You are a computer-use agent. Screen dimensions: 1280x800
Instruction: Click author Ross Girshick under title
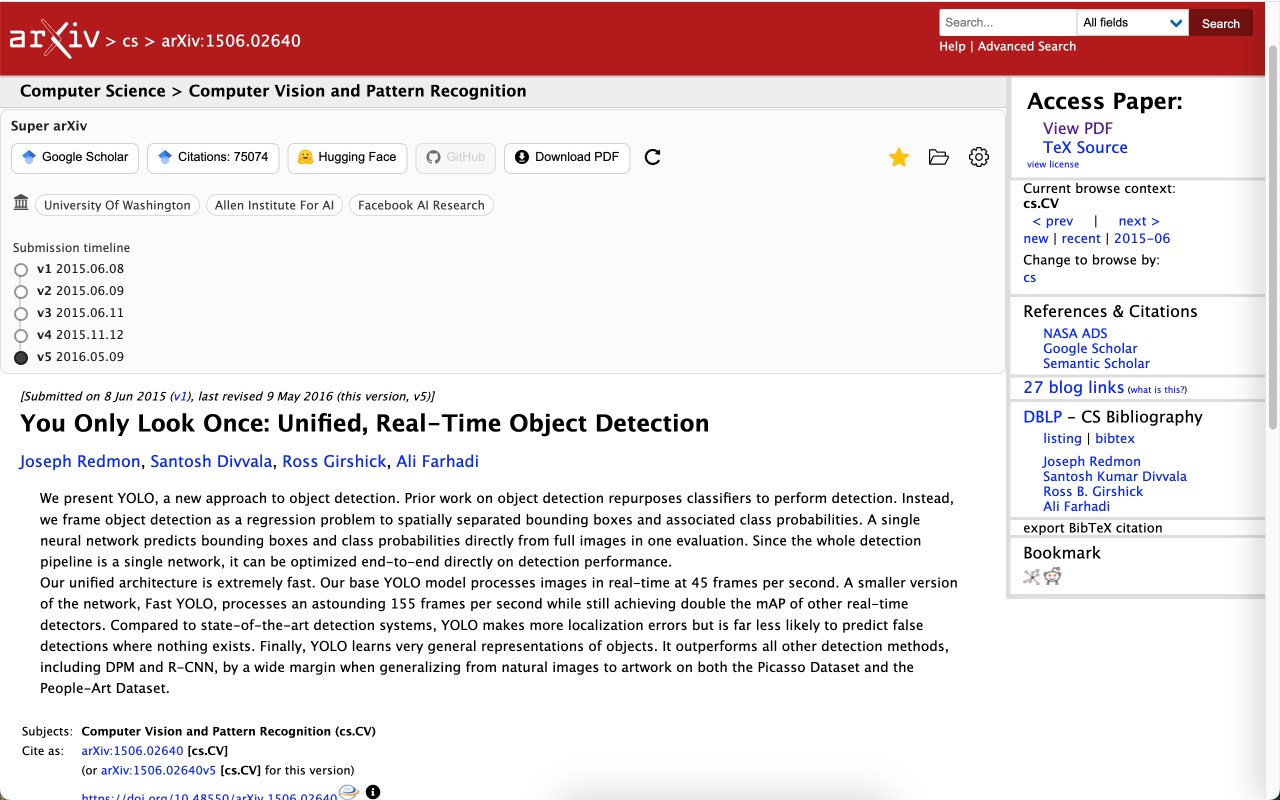pos(334,461)
